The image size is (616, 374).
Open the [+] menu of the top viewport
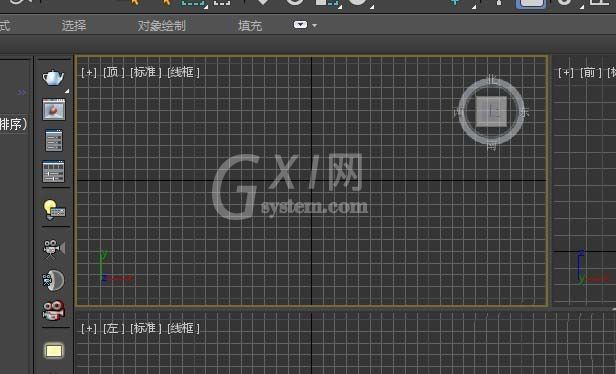(89, 72)
